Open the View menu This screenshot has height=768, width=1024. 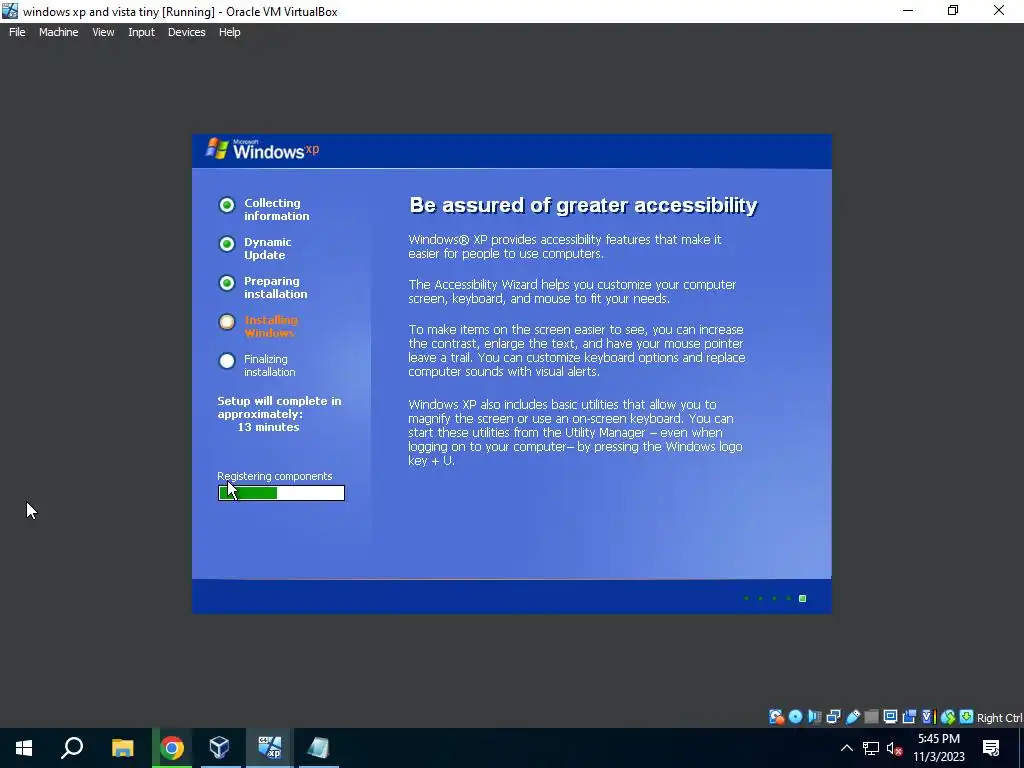click(x=103, y=32)
